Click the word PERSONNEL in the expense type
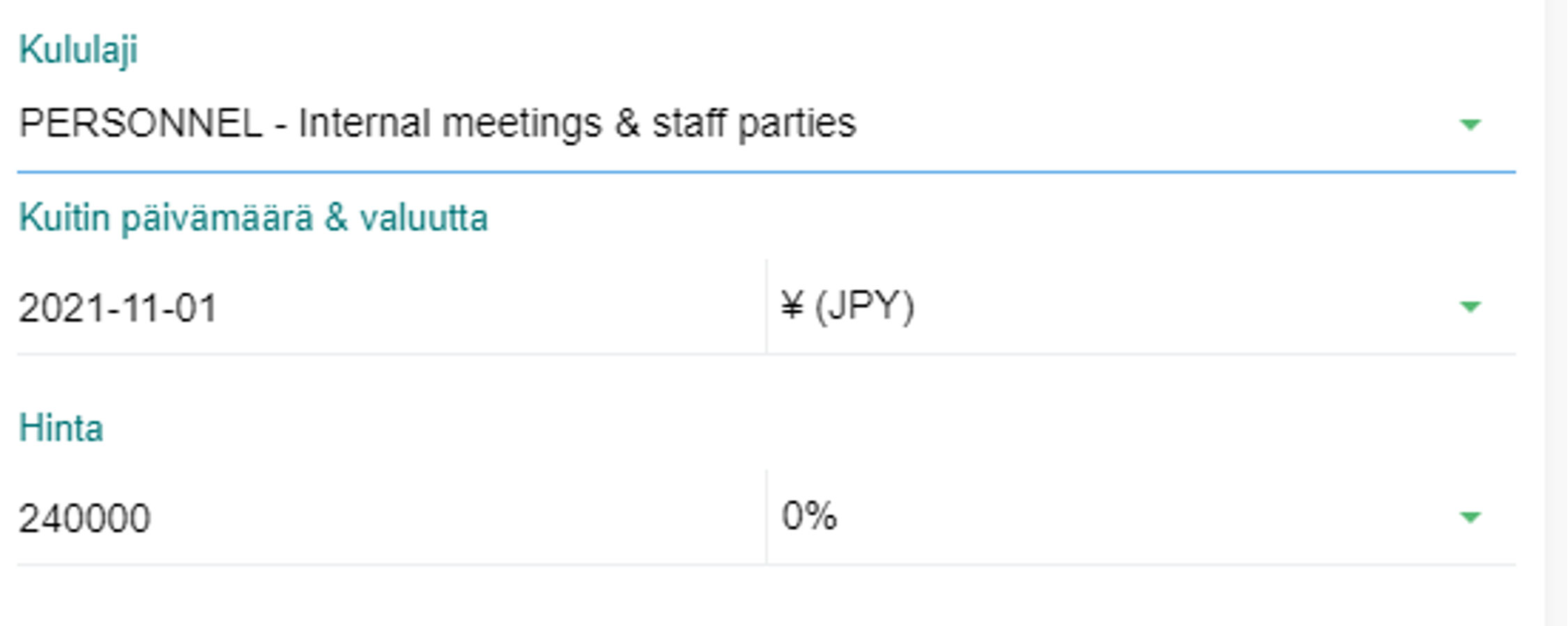The width and height of the screenshot is (1568, 626). coord(141,124)
